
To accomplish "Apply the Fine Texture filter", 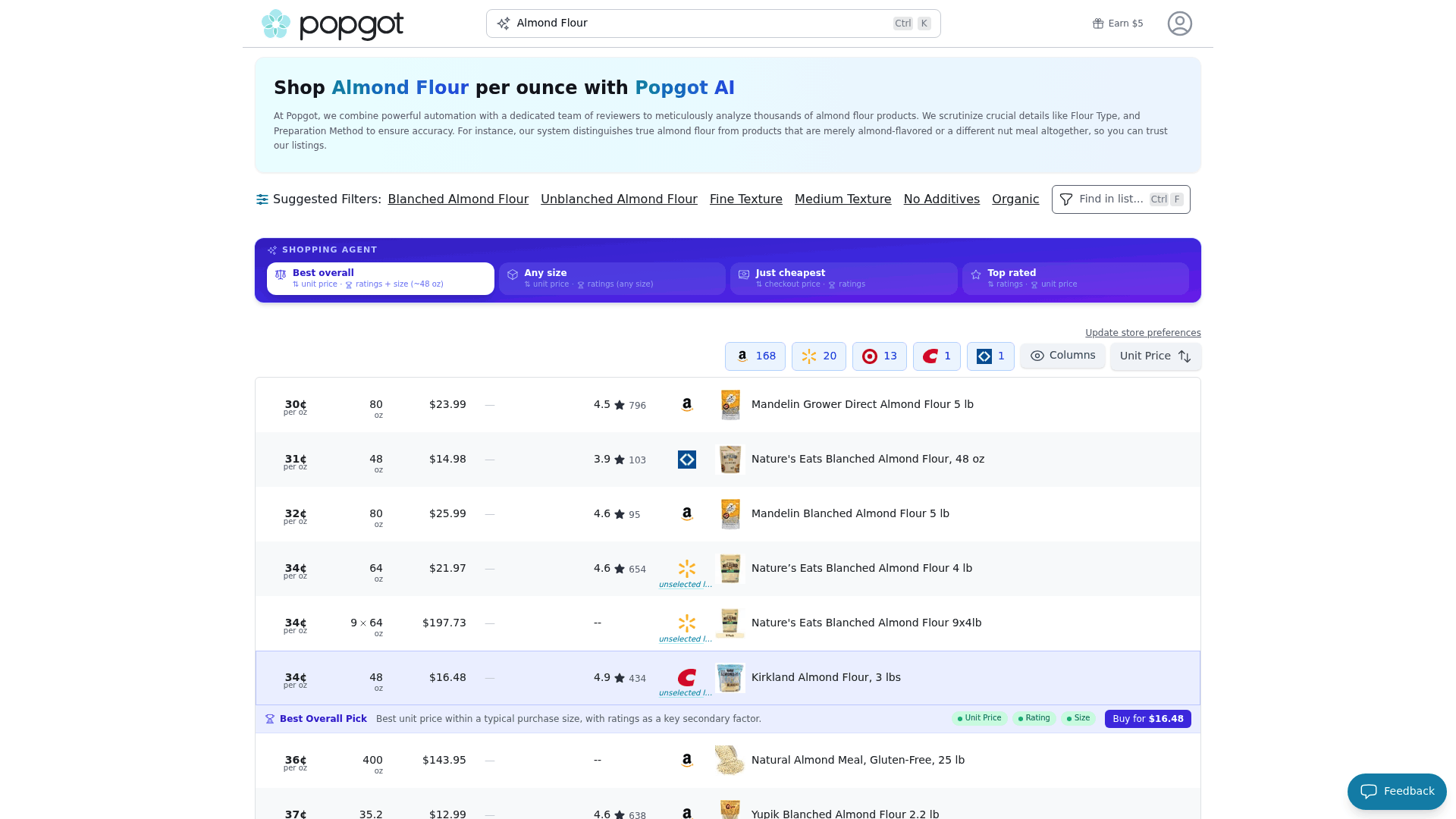I will (x=745, y=199).
